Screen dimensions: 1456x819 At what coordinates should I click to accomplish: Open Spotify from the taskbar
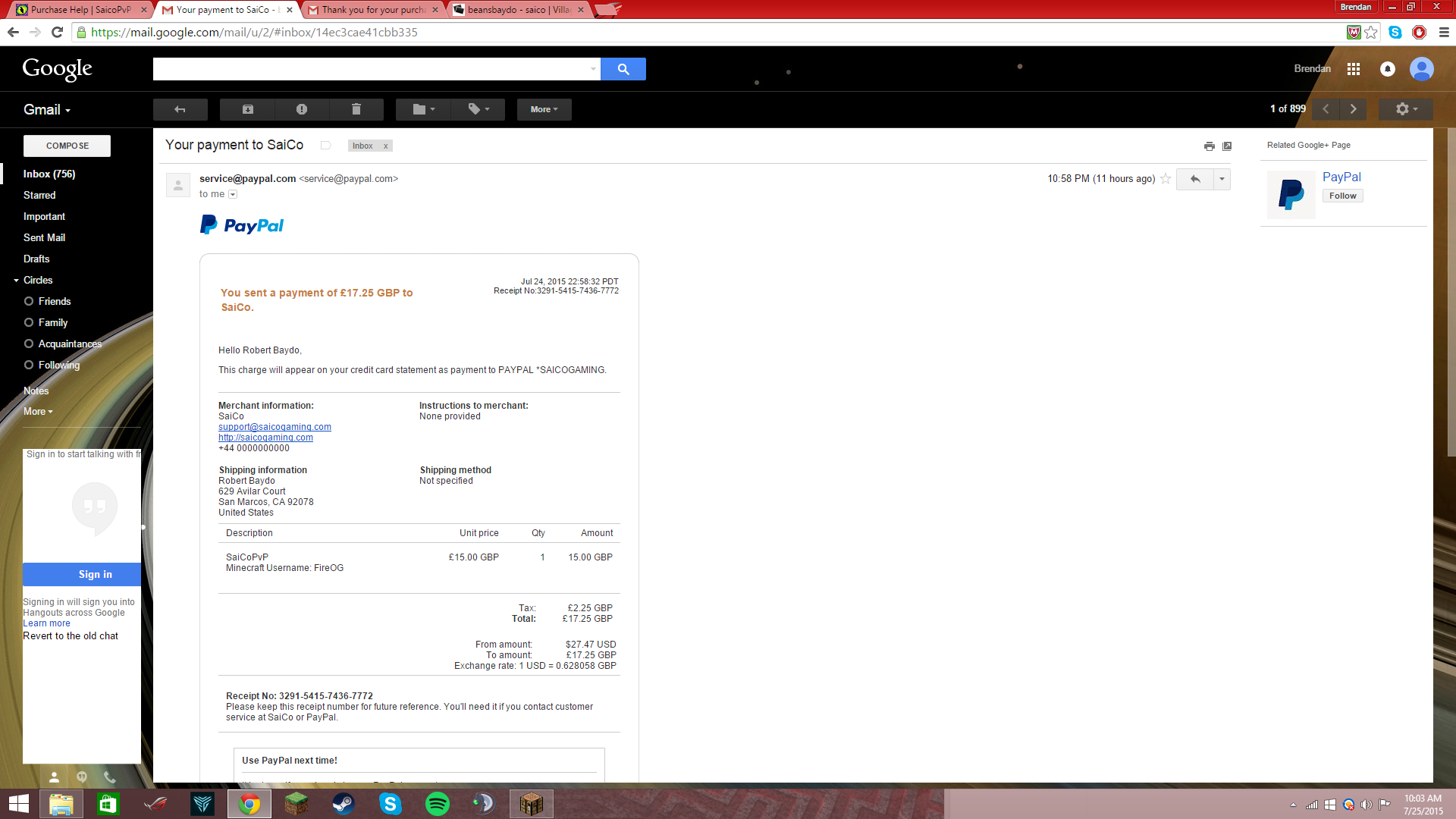click(x=438, y=803)
